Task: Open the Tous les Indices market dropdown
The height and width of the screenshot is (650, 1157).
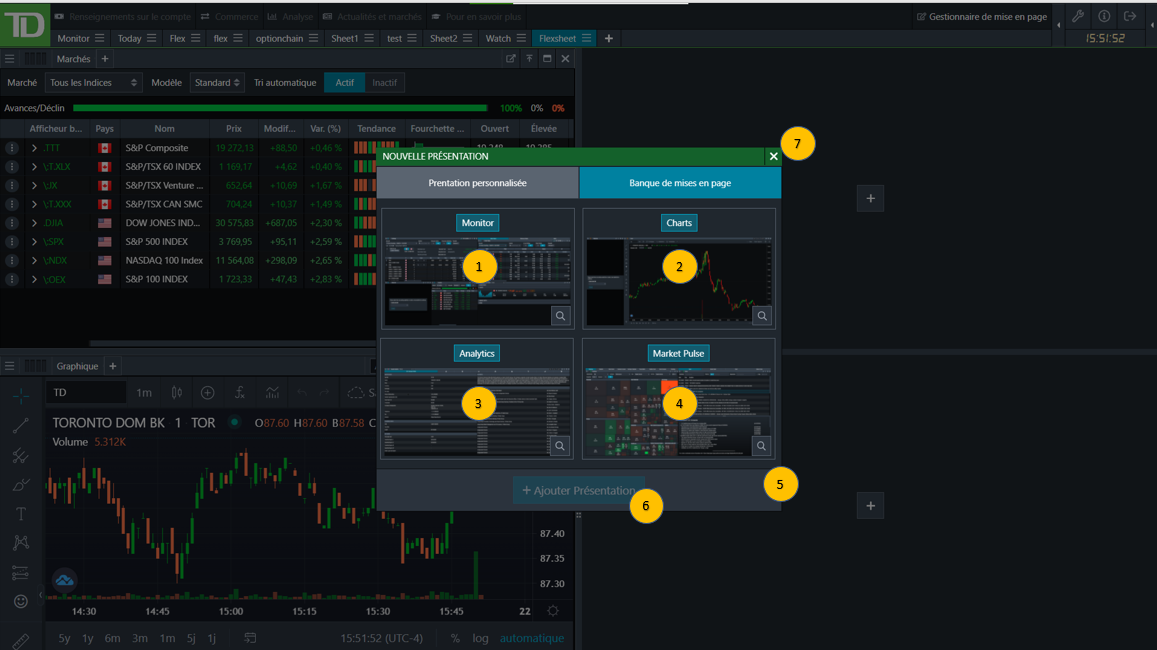Action: [x=93, y=83]
